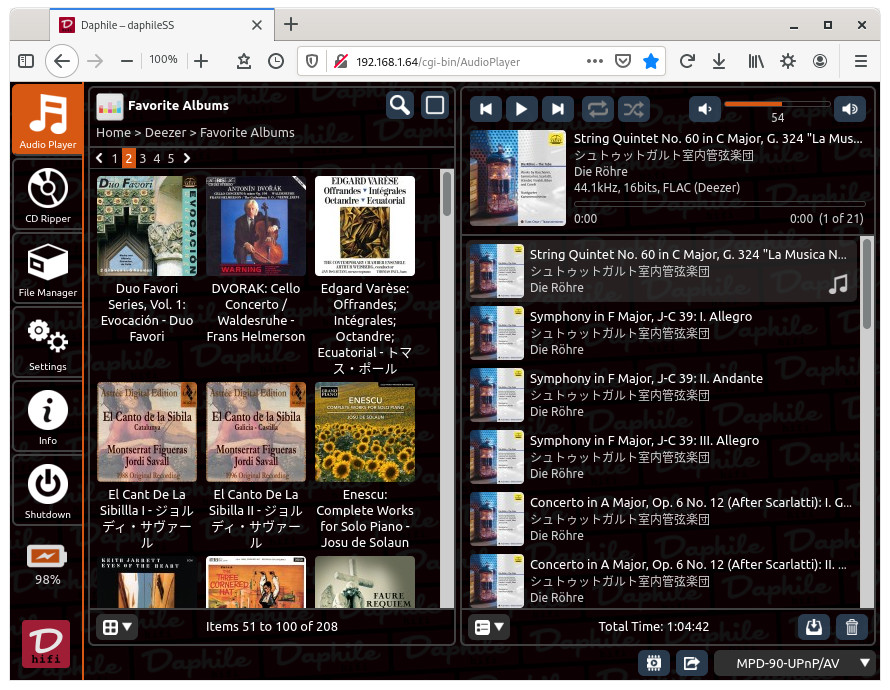890x690 pixels.
Task: Open Daphile Settings
Action: click(x=48, y=344)
